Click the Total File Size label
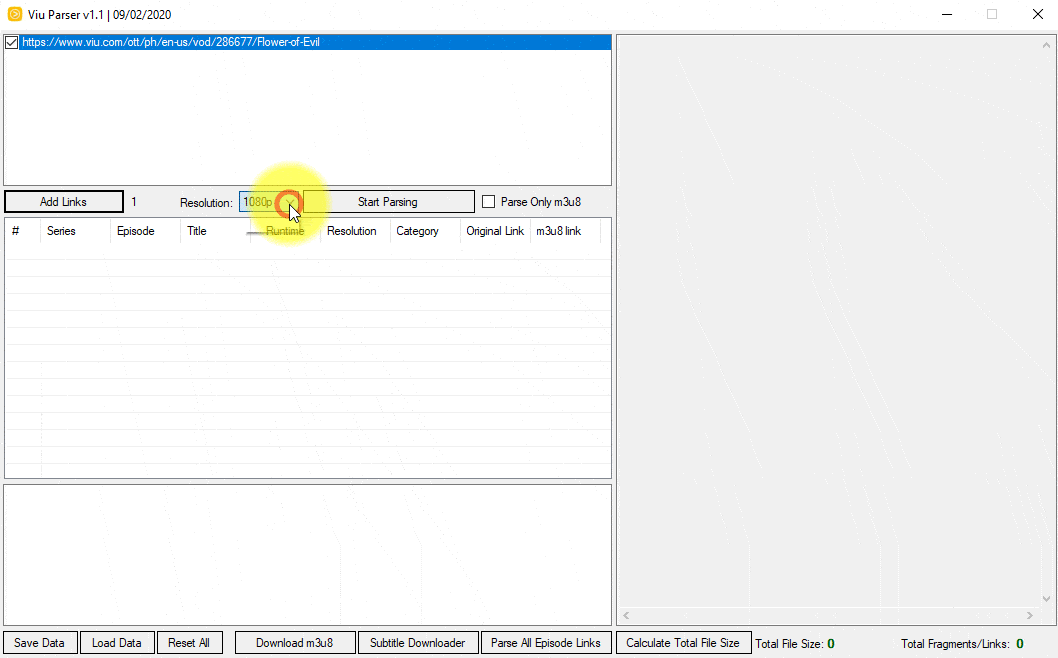Image resolution: width=1058 pixels, height=658 pixels. coord(789,643)
